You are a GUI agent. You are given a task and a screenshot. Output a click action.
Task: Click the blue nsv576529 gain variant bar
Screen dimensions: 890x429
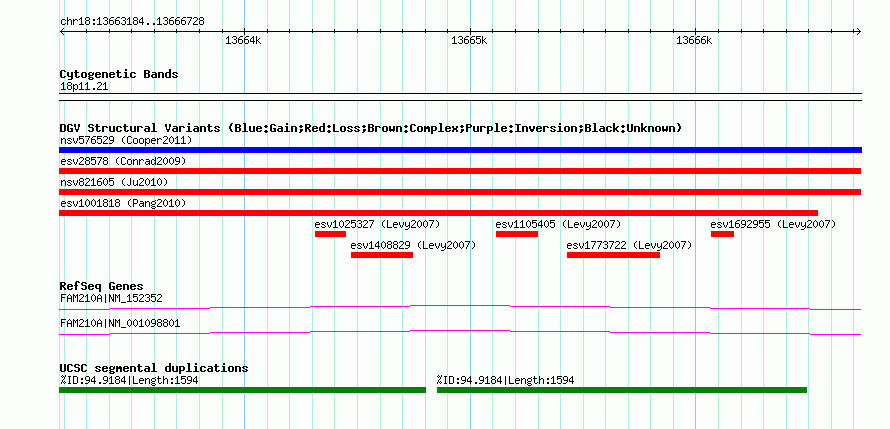coord(460,150)
